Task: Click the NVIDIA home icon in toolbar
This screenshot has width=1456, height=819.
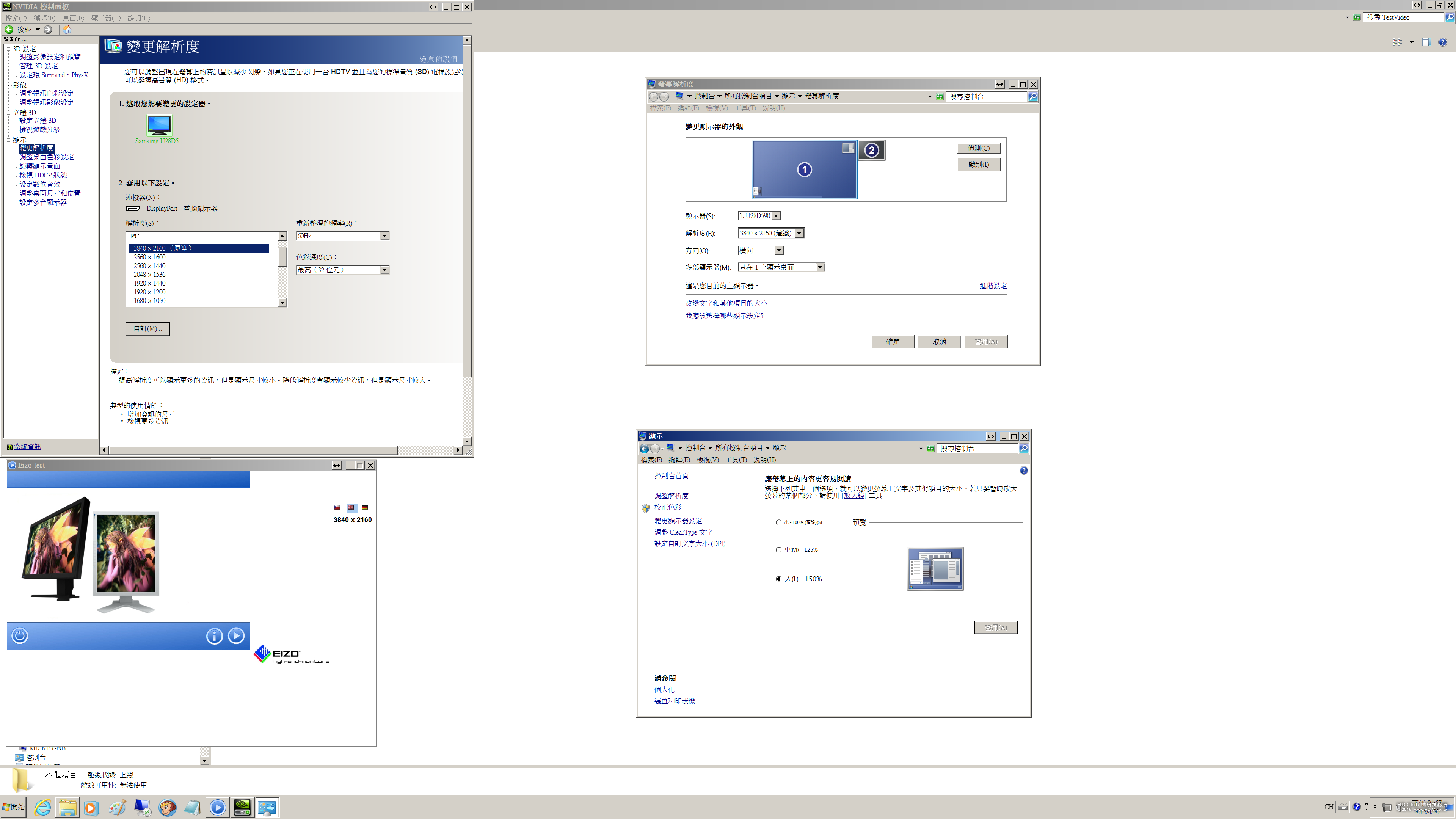Action: (67, 30)
